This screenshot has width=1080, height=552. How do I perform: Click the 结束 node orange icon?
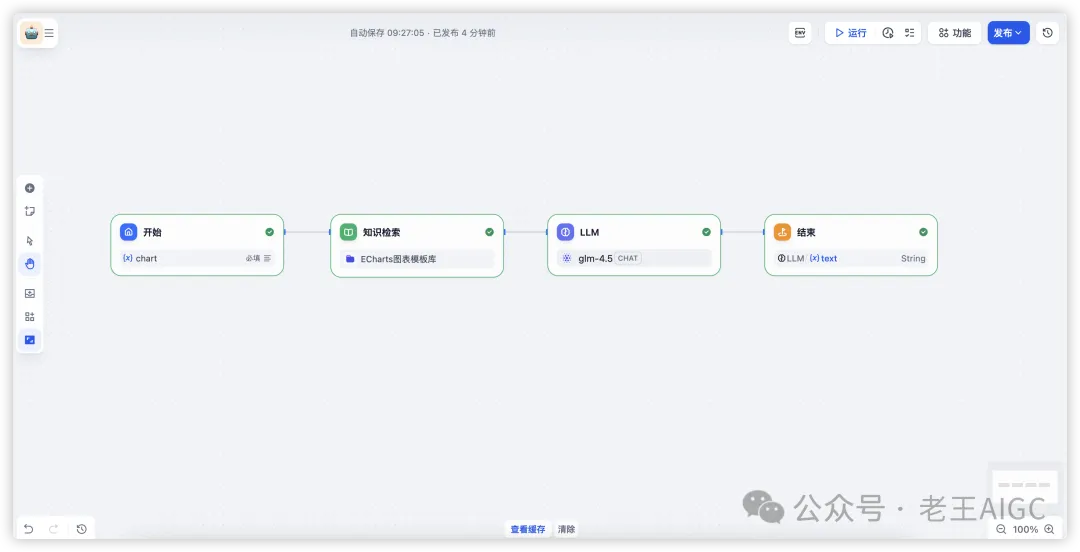point(782,232)
